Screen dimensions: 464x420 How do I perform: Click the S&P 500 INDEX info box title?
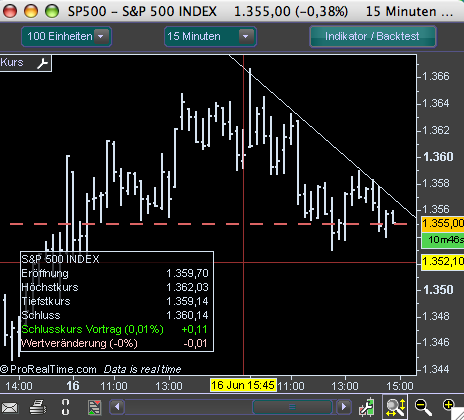[60, 259]
